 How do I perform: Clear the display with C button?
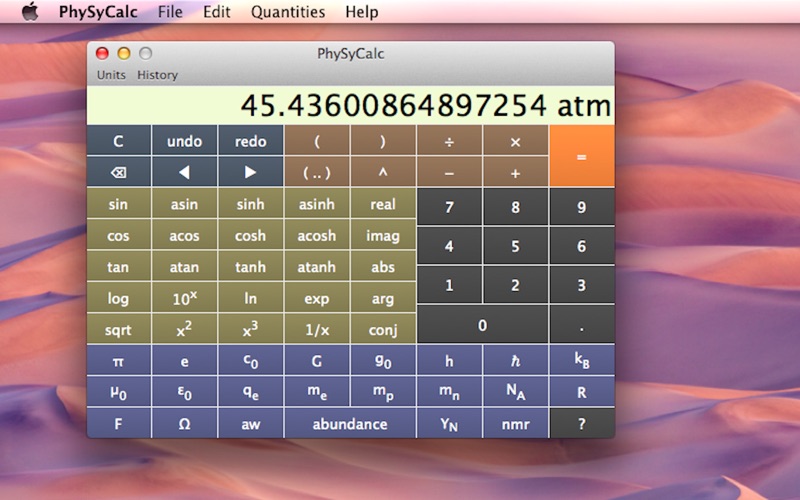[118, 141]
